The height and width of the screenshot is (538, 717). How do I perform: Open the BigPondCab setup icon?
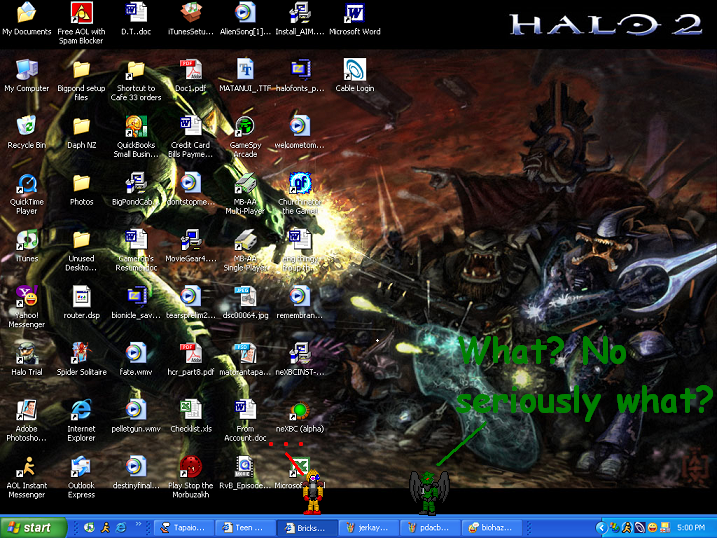pos(136,183)
